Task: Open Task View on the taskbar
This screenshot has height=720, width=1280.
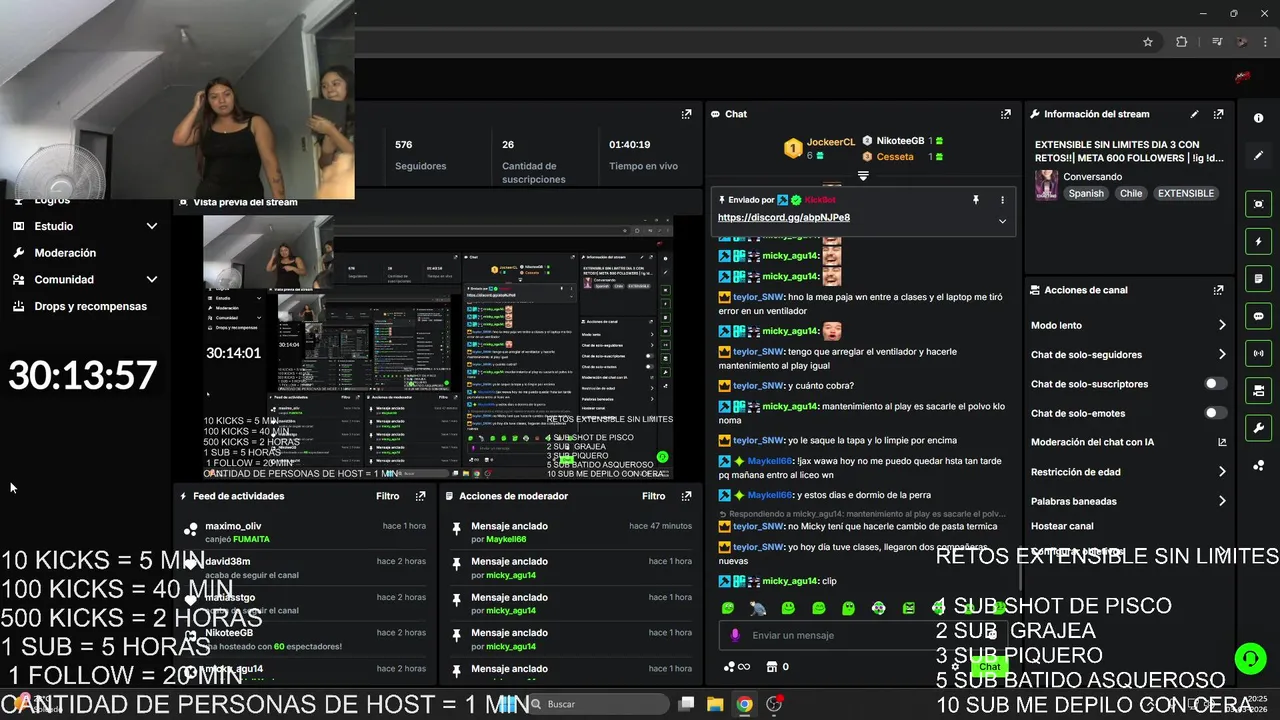Action: 686,704
